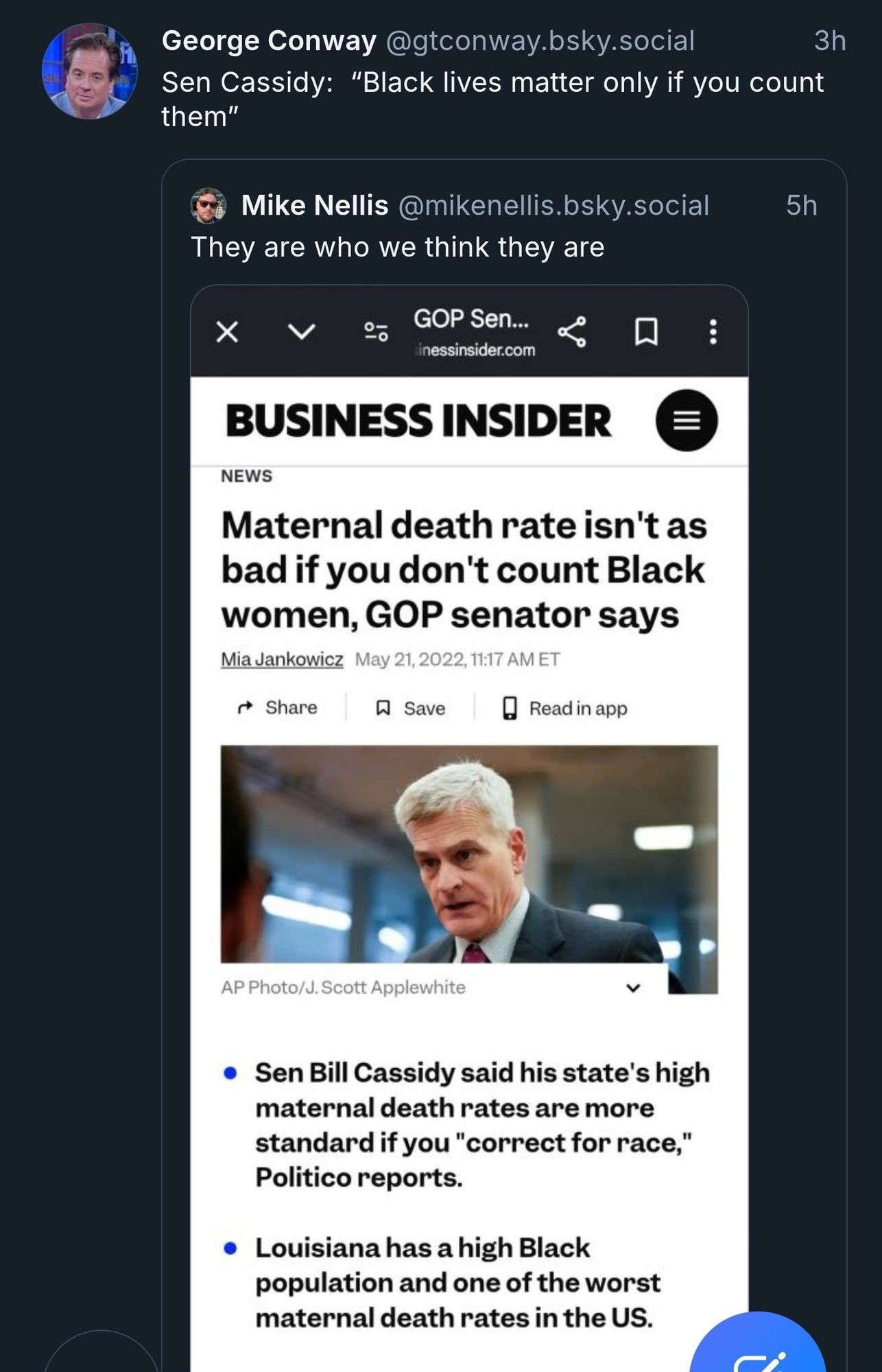Tap the share icon in browser bar
This screenshot has height=1372, width=882.
[572, 332]
